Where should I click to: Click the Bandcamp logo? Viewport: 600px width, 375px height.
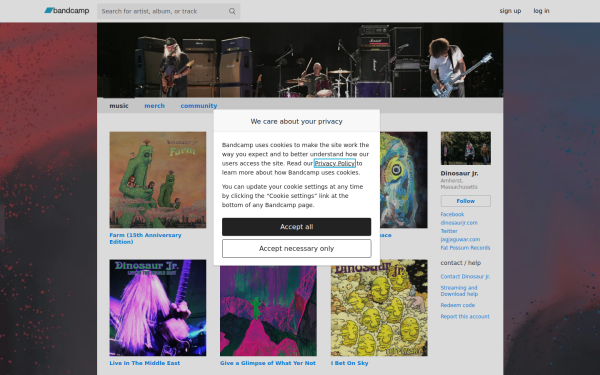[x=67, y=11]
